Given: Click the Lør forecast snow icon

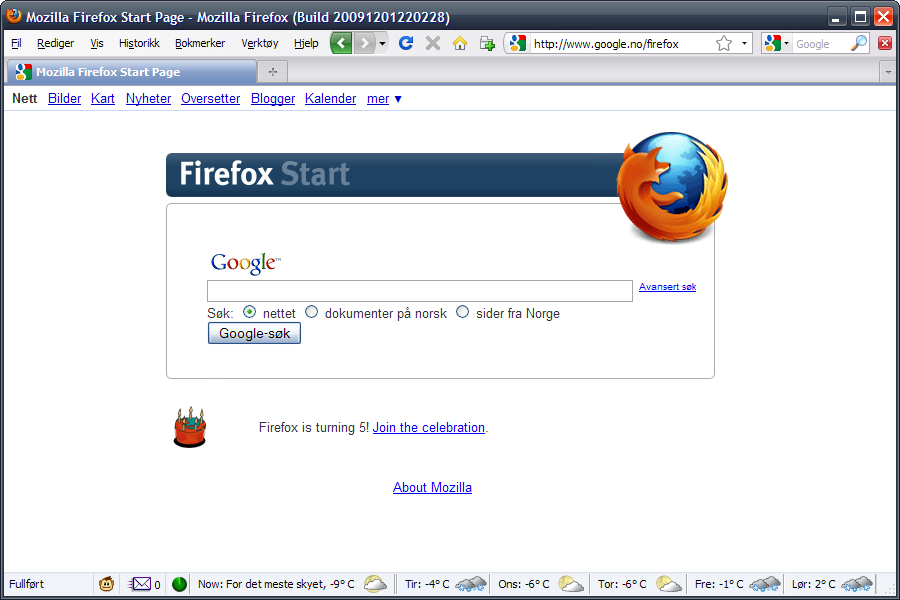Looking at the screenshot, I should point(857,584).
